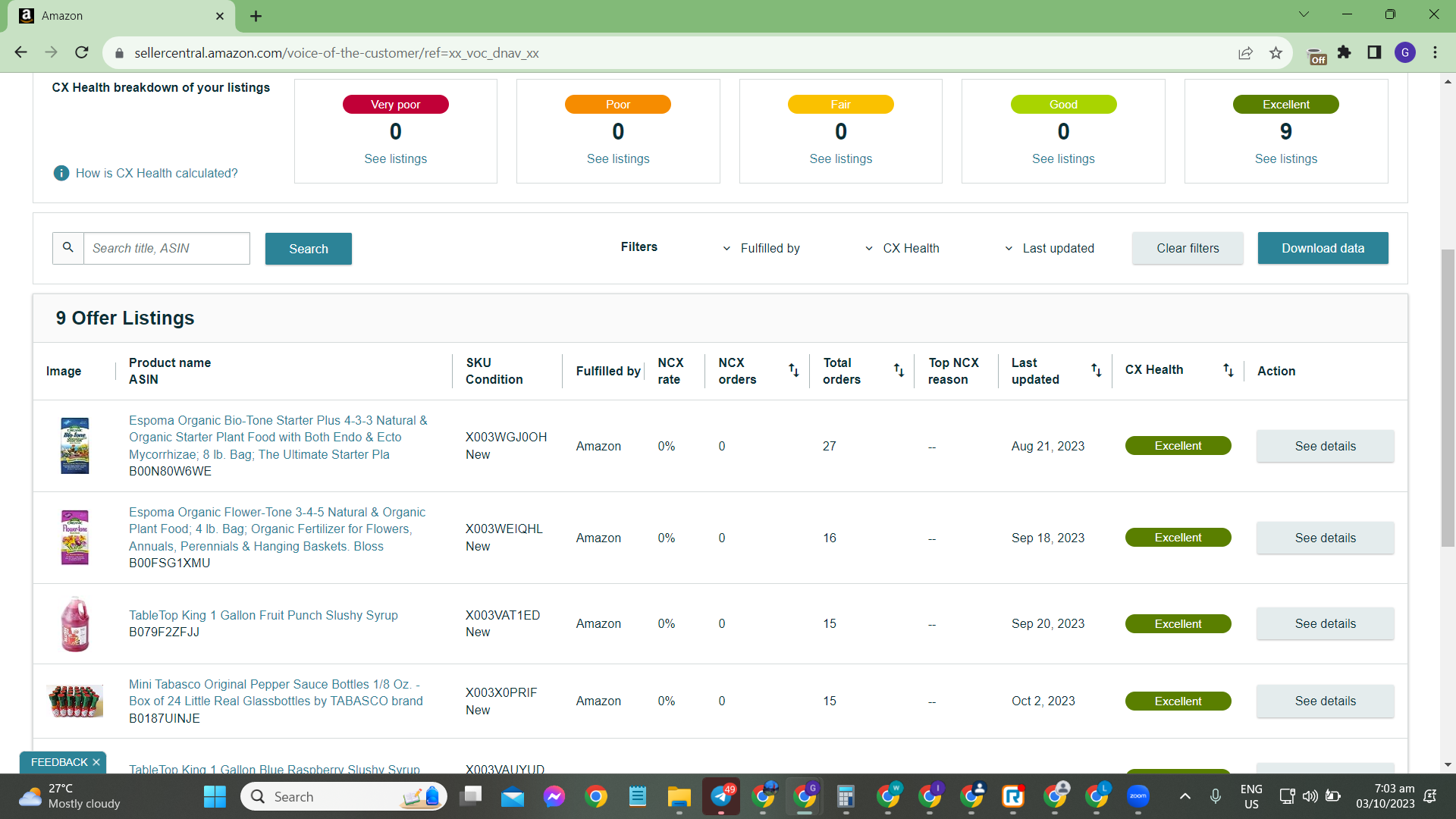Open Windows Start menu
This screenshot has height=819, width=1456.
tap(215, 796)
